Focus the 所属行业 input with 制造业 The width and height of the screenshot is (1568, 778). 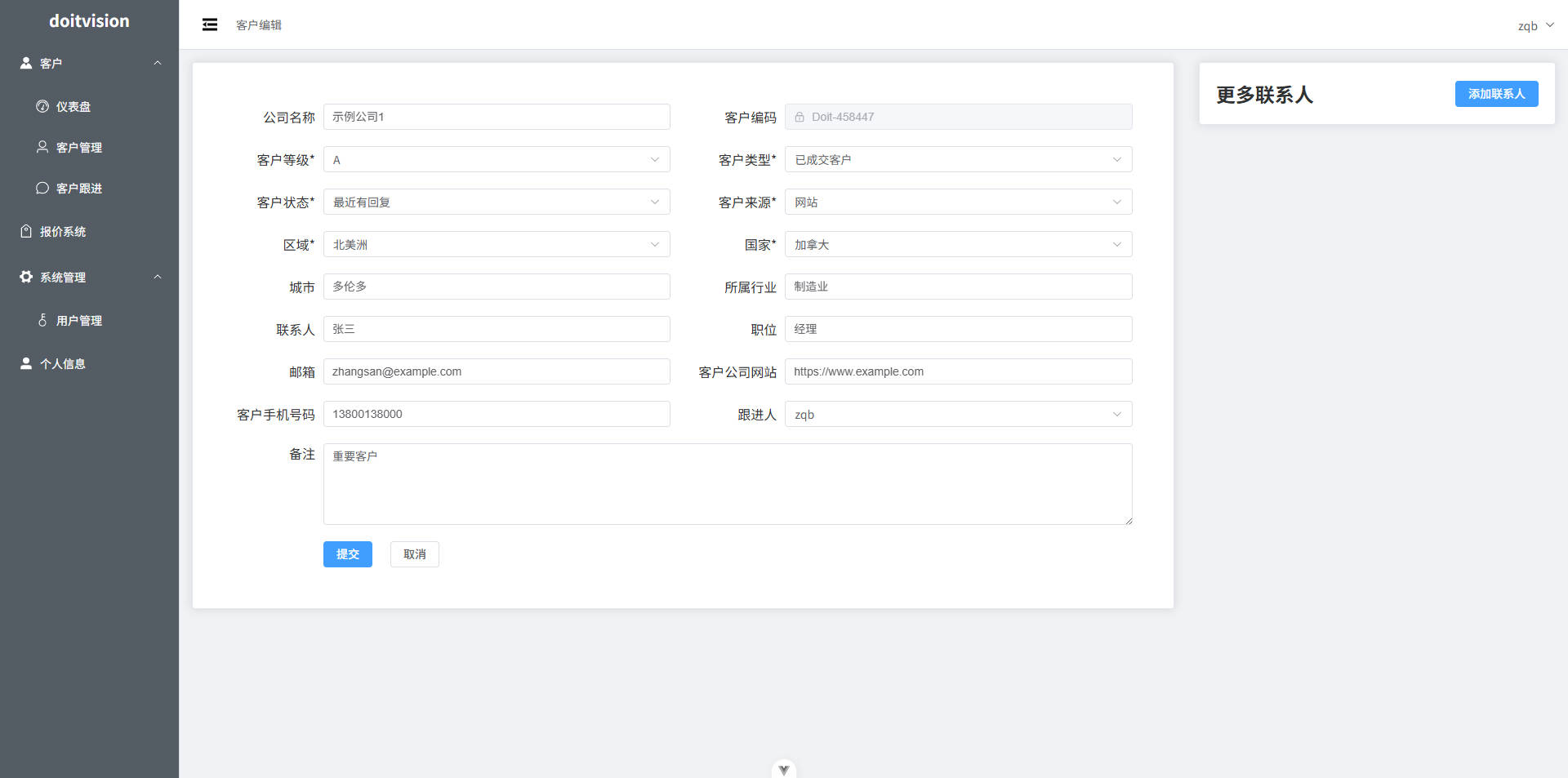[959, 287]
